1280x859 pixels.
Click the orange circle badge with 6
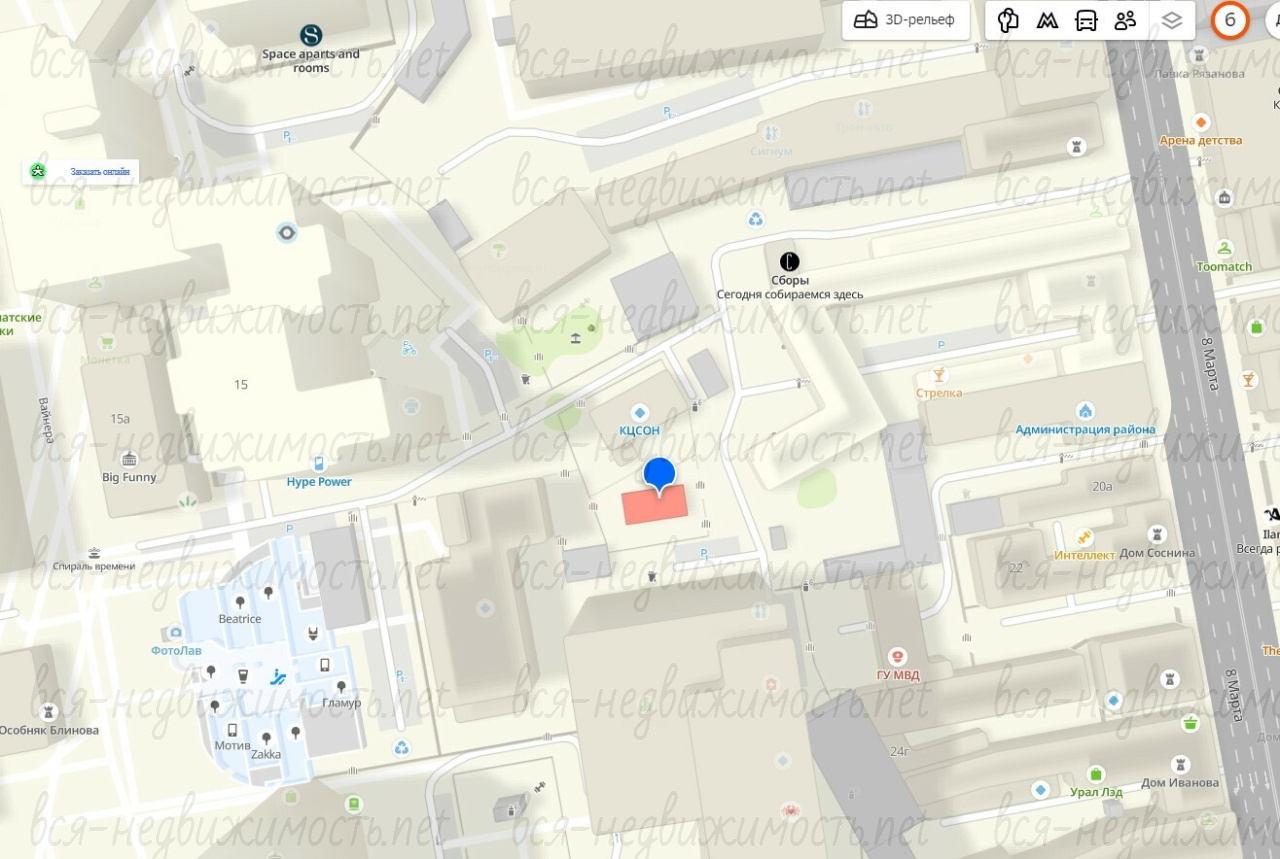point(1231,20)
